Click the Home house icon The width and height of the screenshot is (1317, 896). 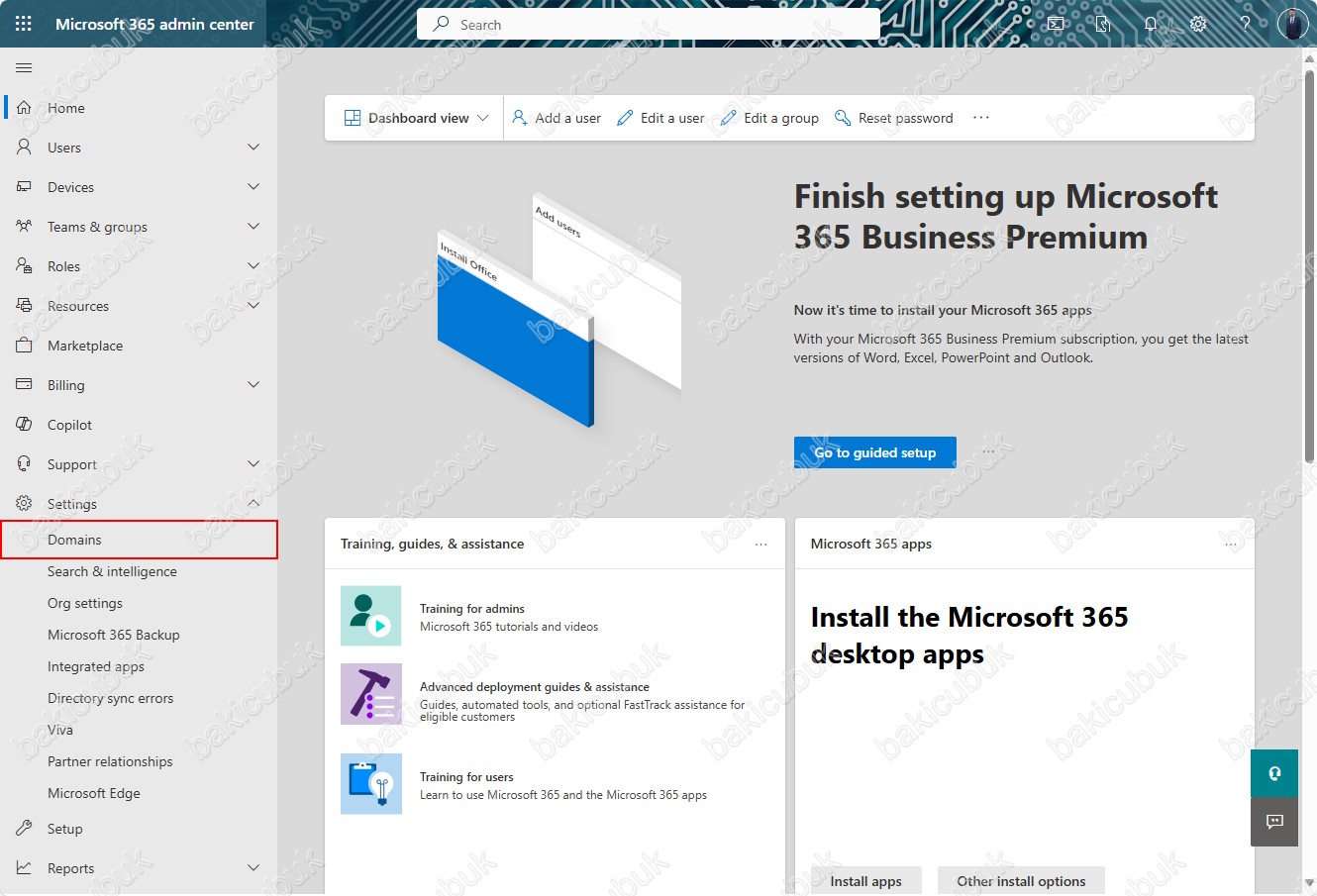click(24, 108)
